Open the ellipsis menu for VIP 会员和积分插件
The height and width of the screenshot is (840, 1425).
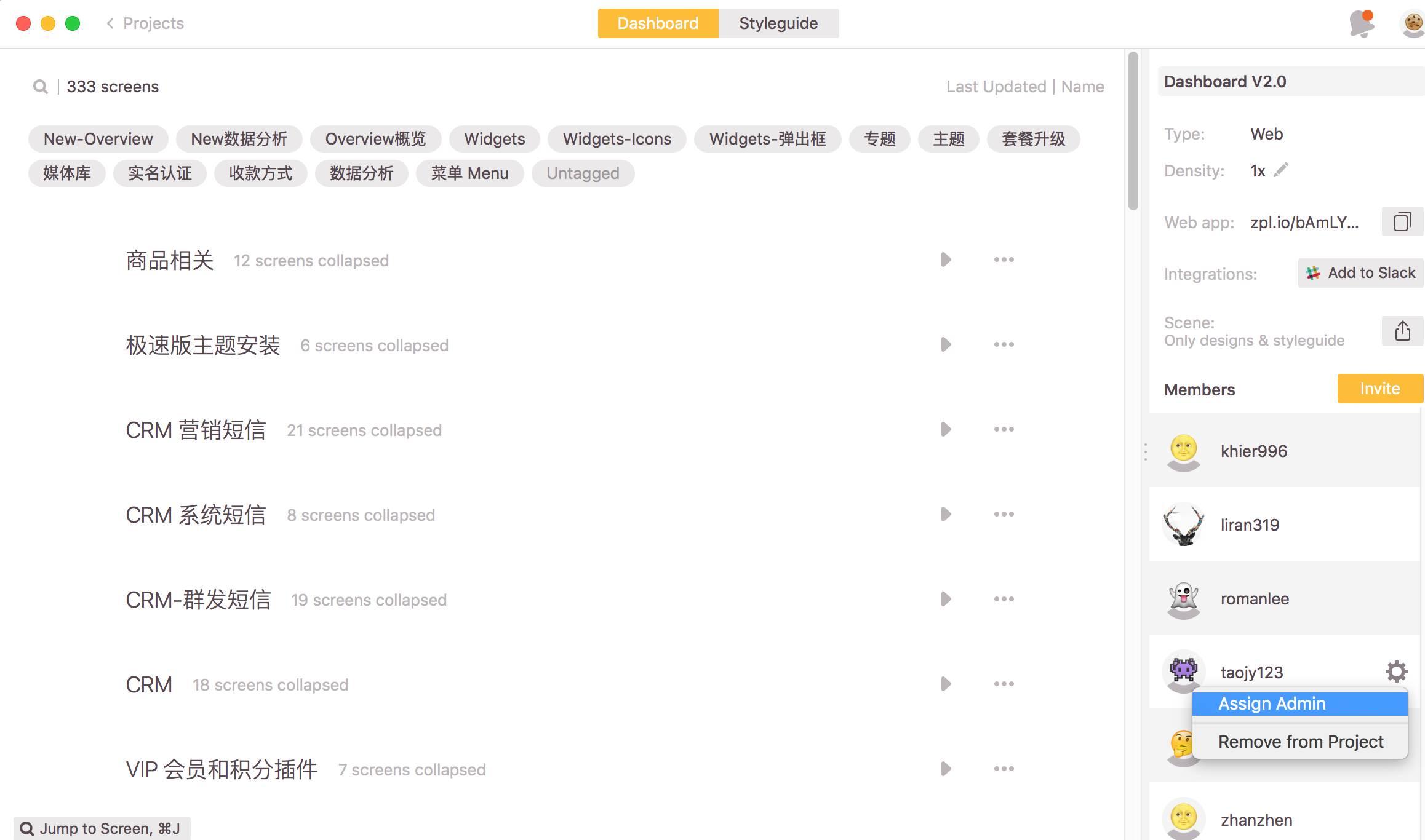(x=1004, y=768)
